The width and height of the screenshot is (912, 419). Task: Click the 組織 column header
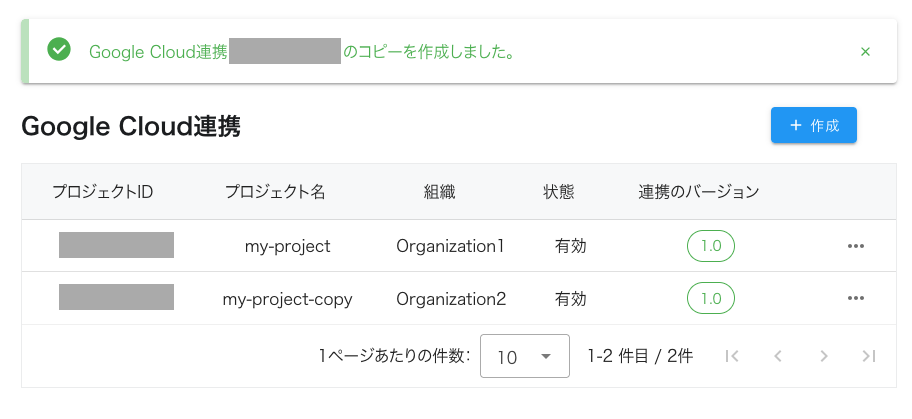point(440,192)
